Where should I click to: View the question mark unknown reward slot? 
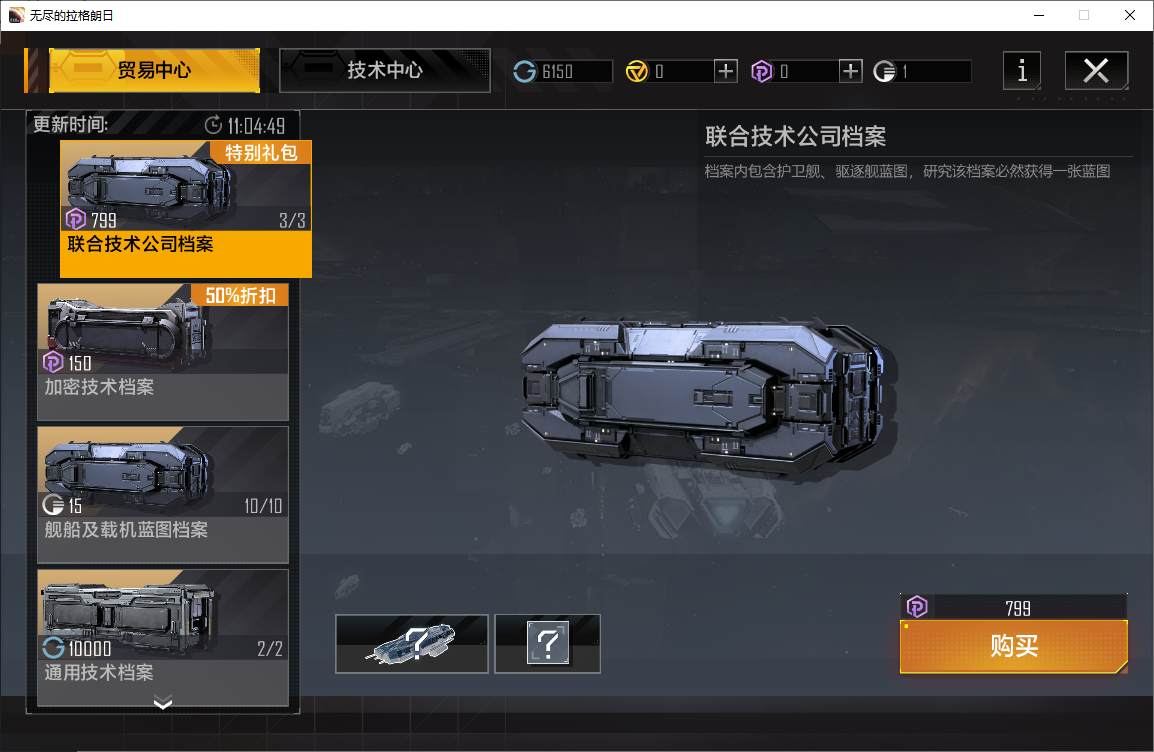pyautogui.click(x=548, y=644)
